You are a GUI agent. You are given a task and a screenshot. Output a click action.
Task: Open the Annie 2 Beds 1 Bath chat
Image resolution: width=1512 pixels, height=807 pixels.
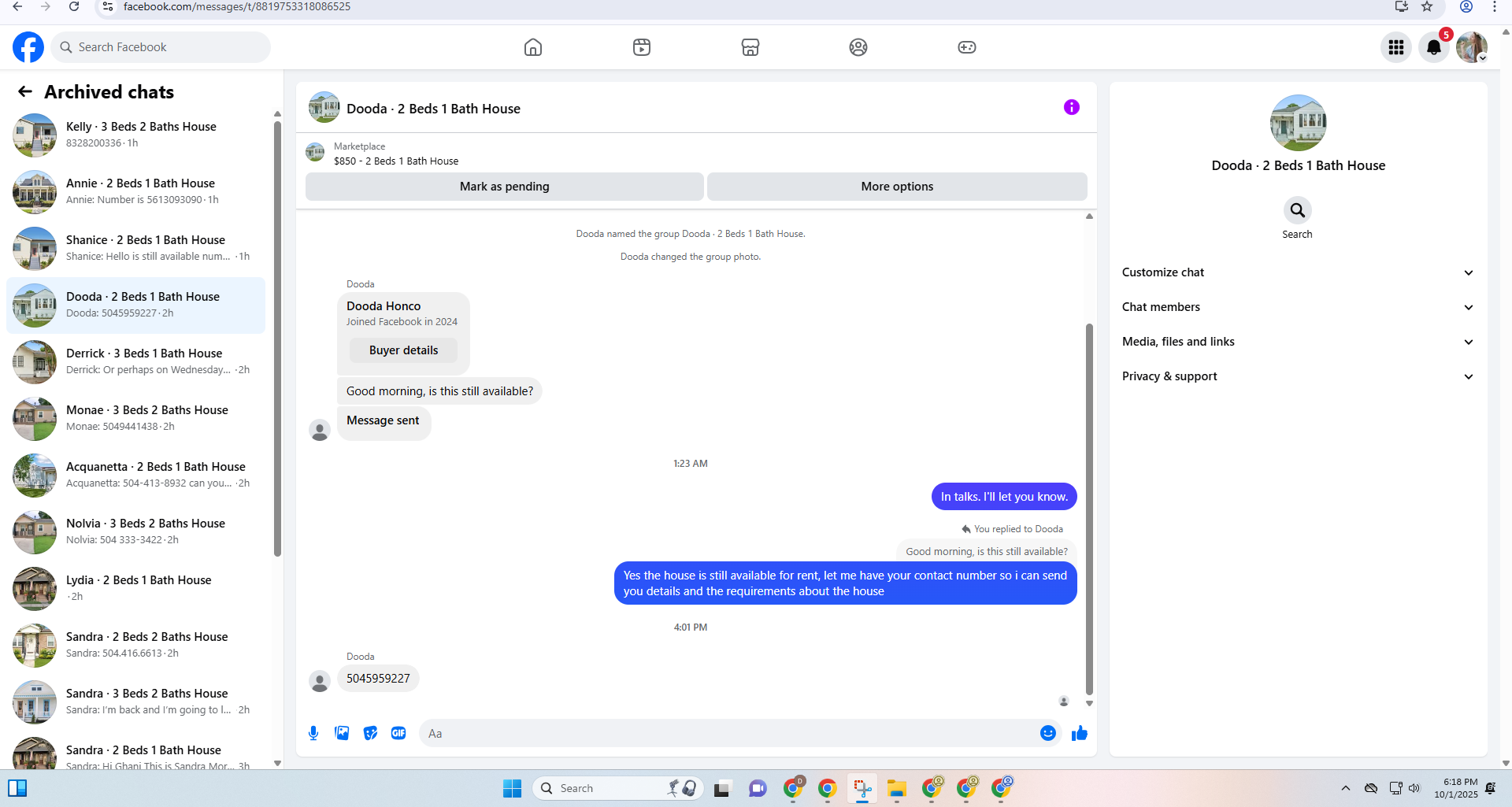pyautogui.click(x=135, y=191)
